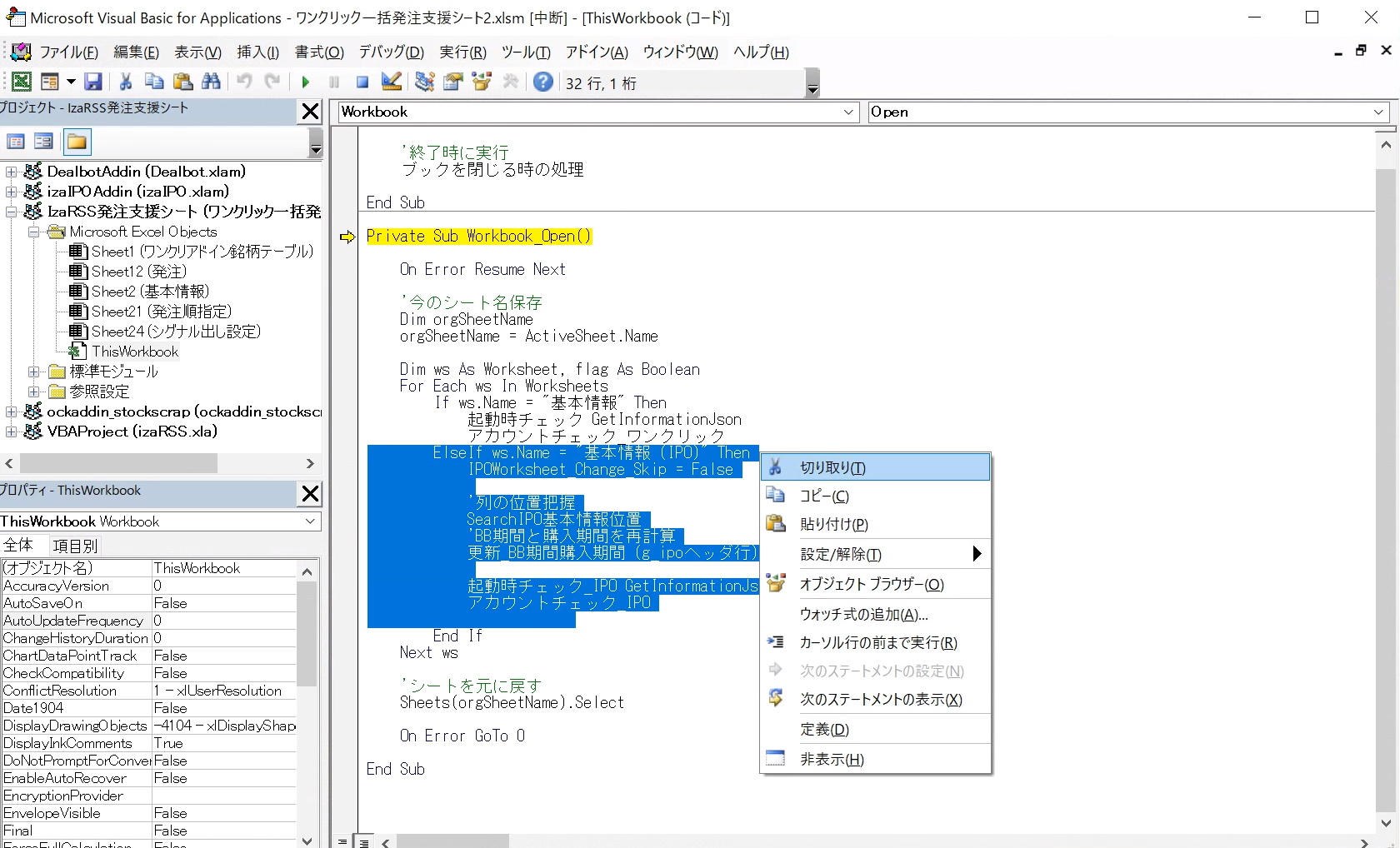Choose 切り取り(T) from the context menu
The image size is (1400, 848).
[x=876, y=467]
